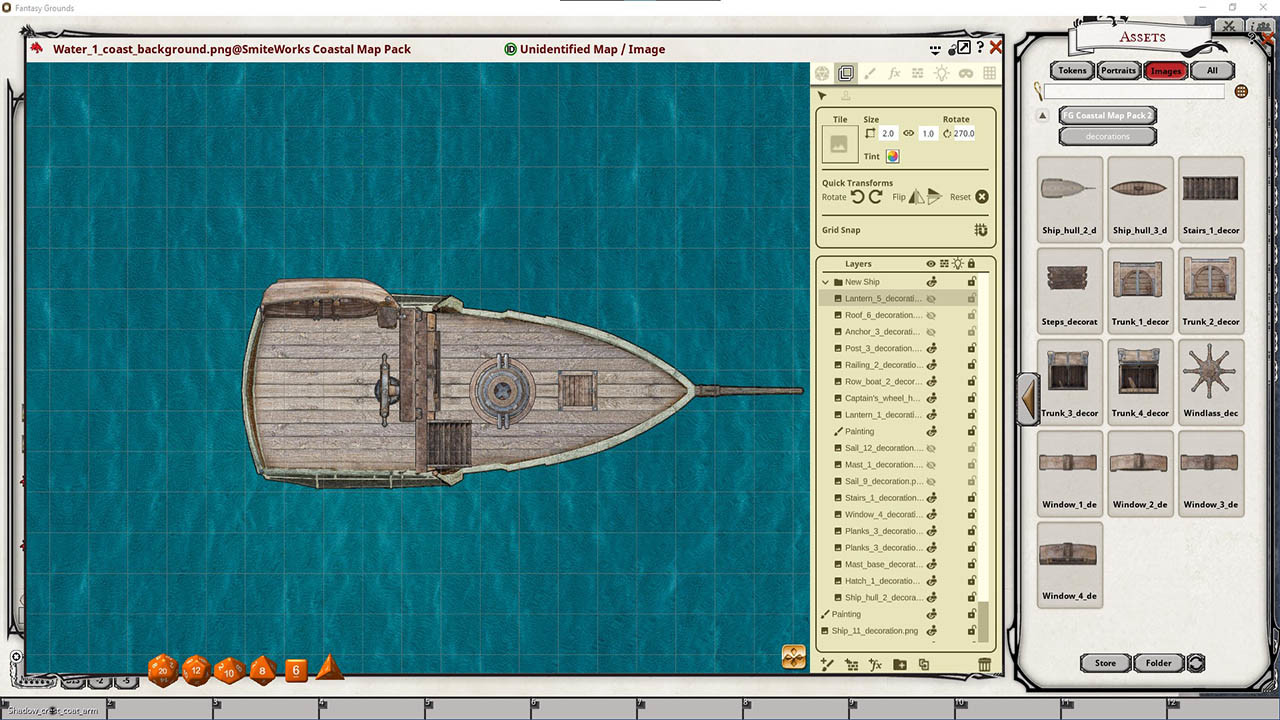The width and height of the screenshot is (1280, 720).
Task: Collapse the New Ship layer folder
Action: (826, 282)
